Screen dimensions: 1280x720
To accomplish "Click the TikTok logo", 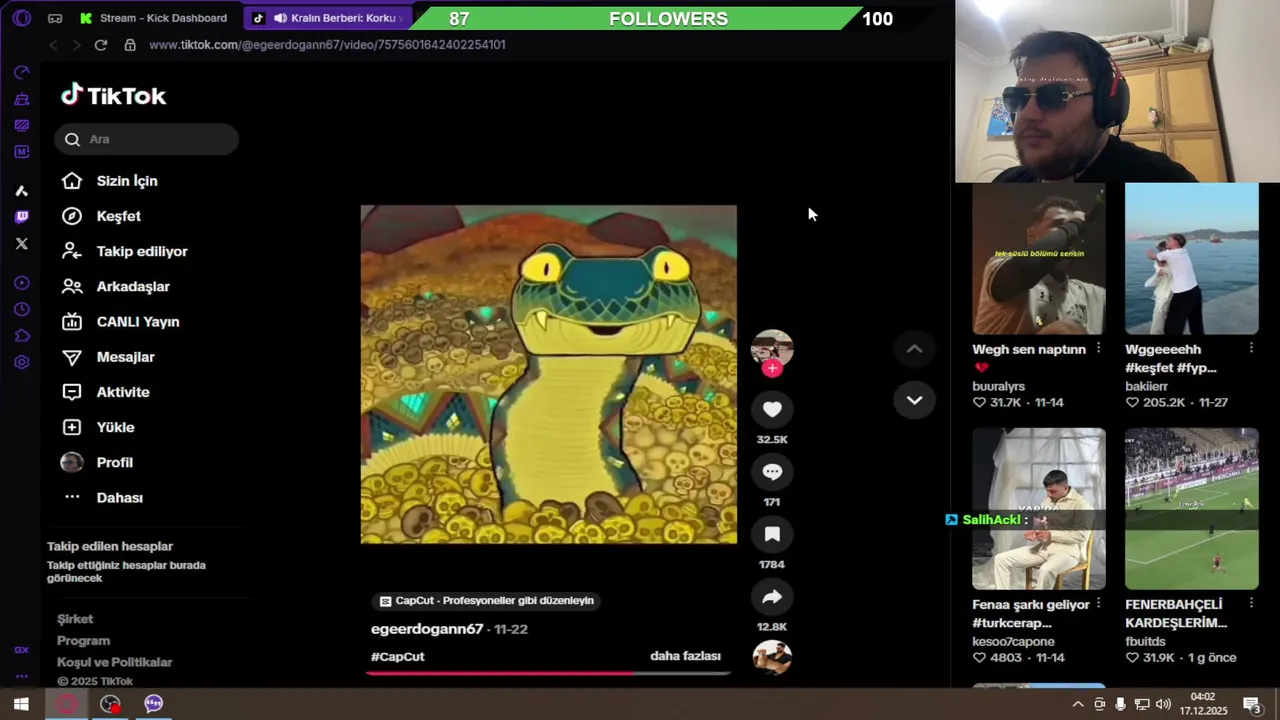I will pos(114,96).
